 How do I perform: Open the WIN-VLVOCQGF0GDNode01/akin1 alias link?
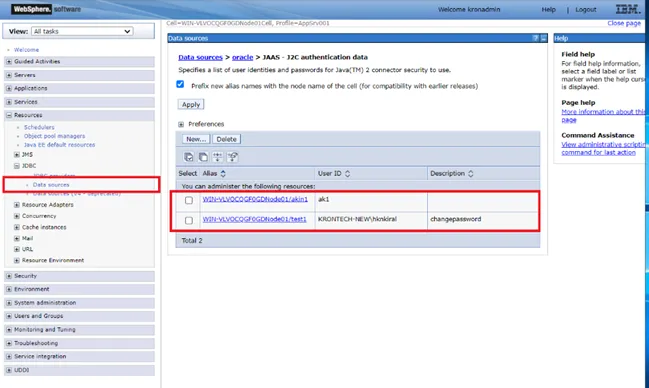[x=255, y=199]
